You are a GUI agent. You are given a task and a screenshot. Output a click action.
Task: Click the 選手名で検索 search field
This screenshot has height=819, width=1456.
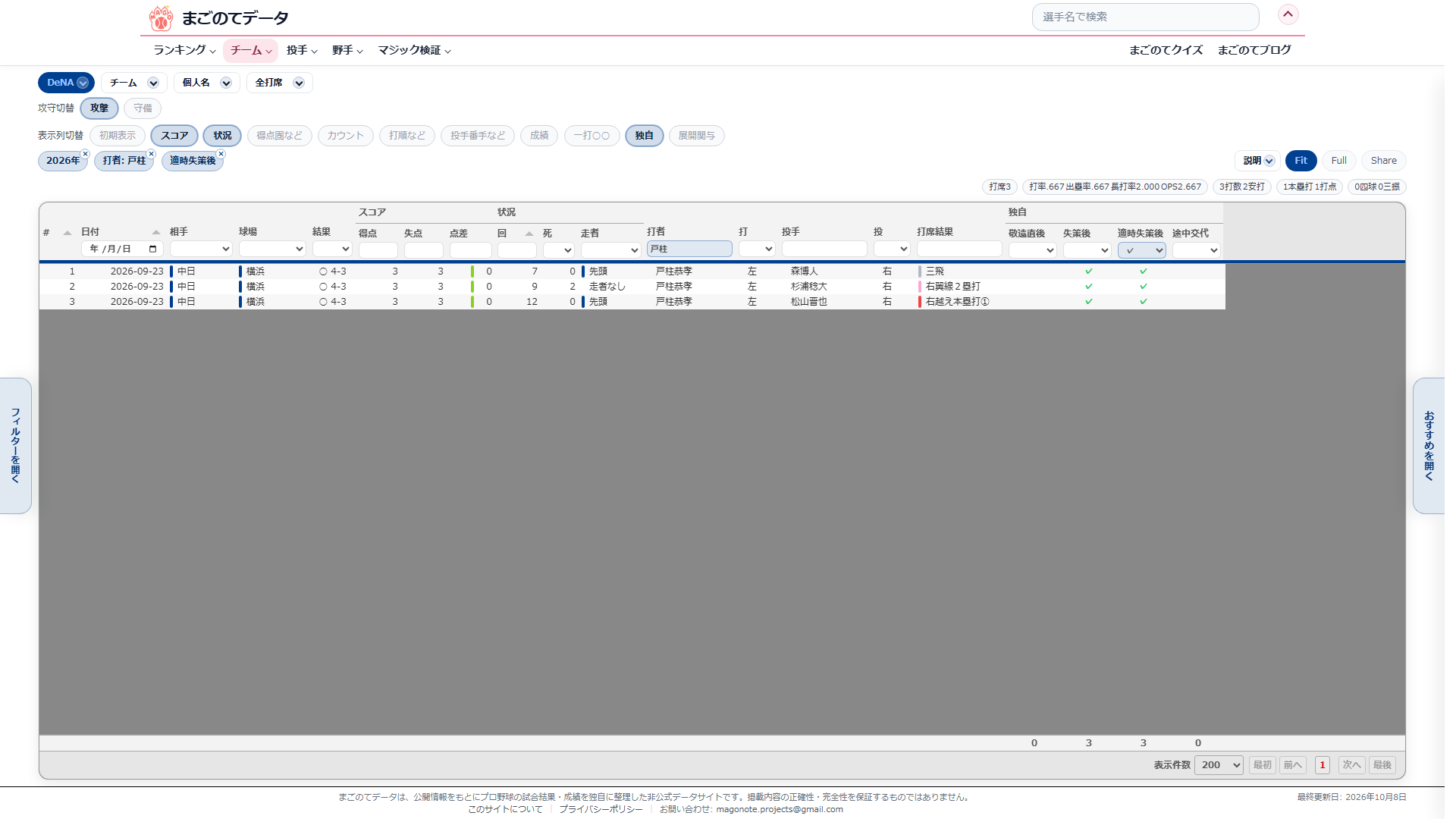pyautogui.click(x=1145, y=17)
